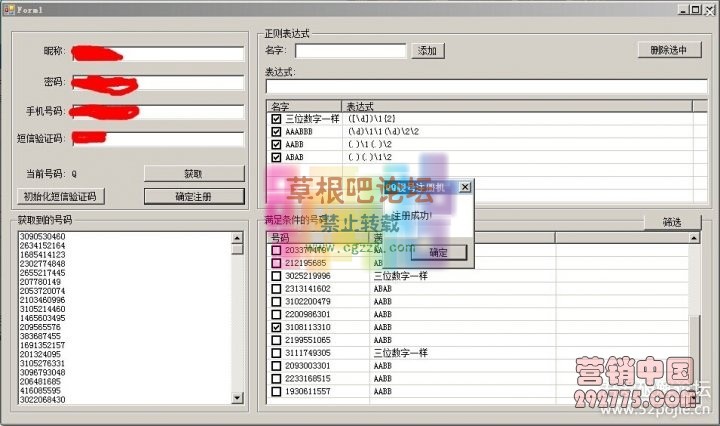This screenshot has width=720, height=426.
Task: Click the 获取 button
Action: 194,174
